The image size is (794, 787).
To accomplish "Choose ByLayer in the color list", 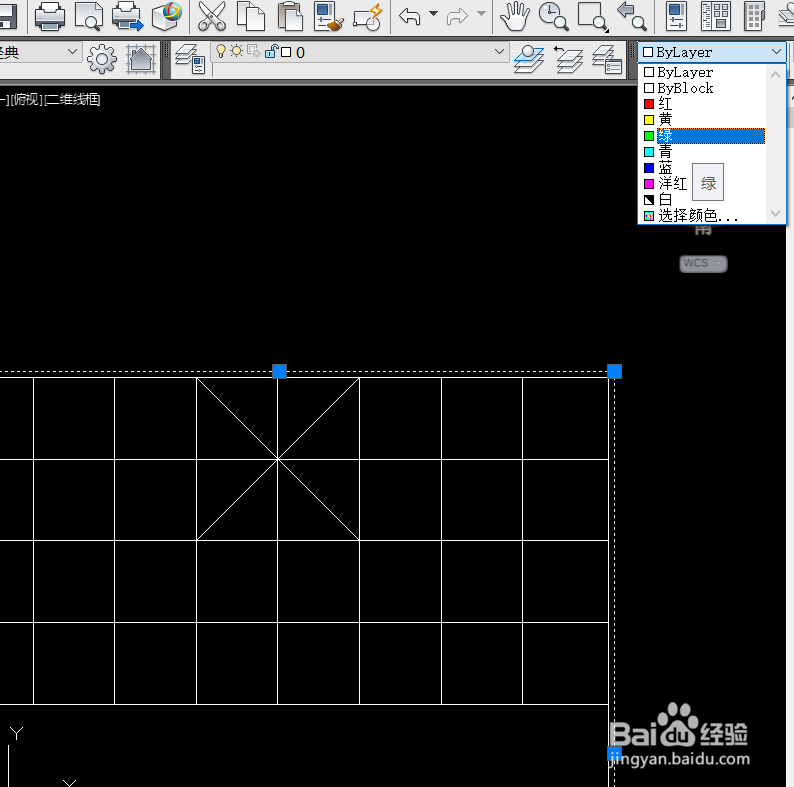I will coord(704,72).
